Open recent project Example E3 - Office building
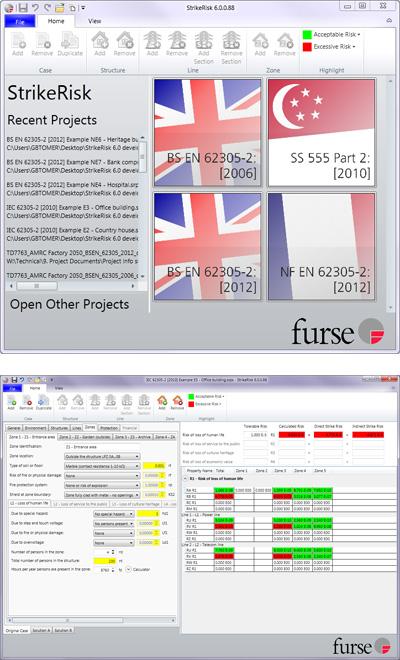The height and width of the screenshot is (660, 400). coord(72,211)
